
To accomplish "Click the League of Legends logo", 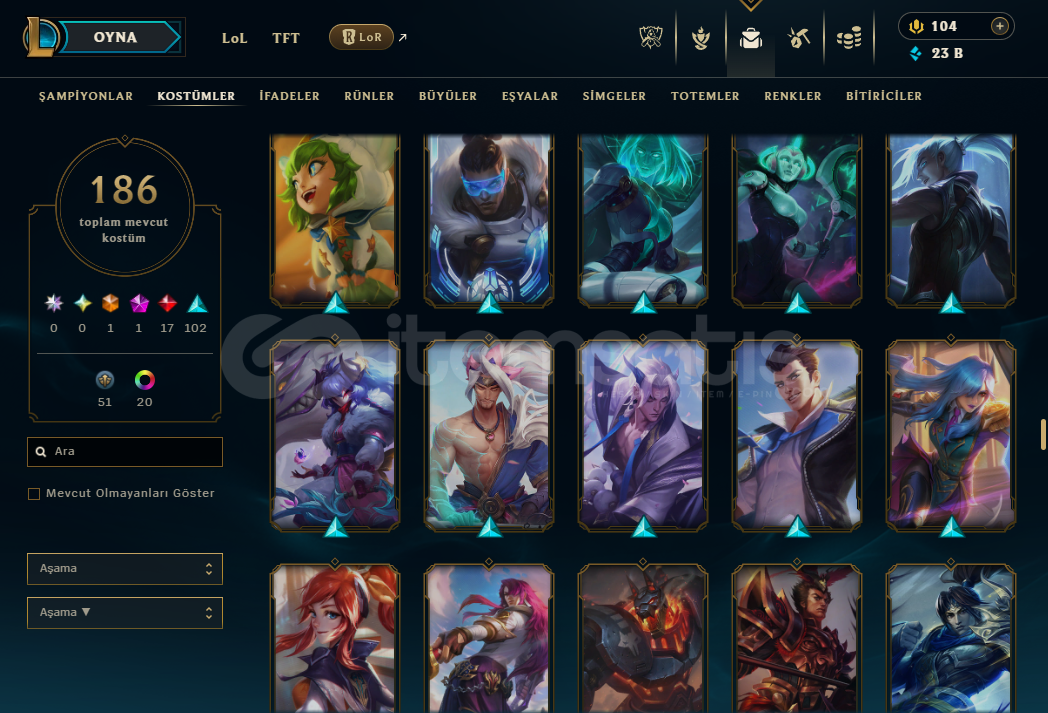I will point(40,37).
